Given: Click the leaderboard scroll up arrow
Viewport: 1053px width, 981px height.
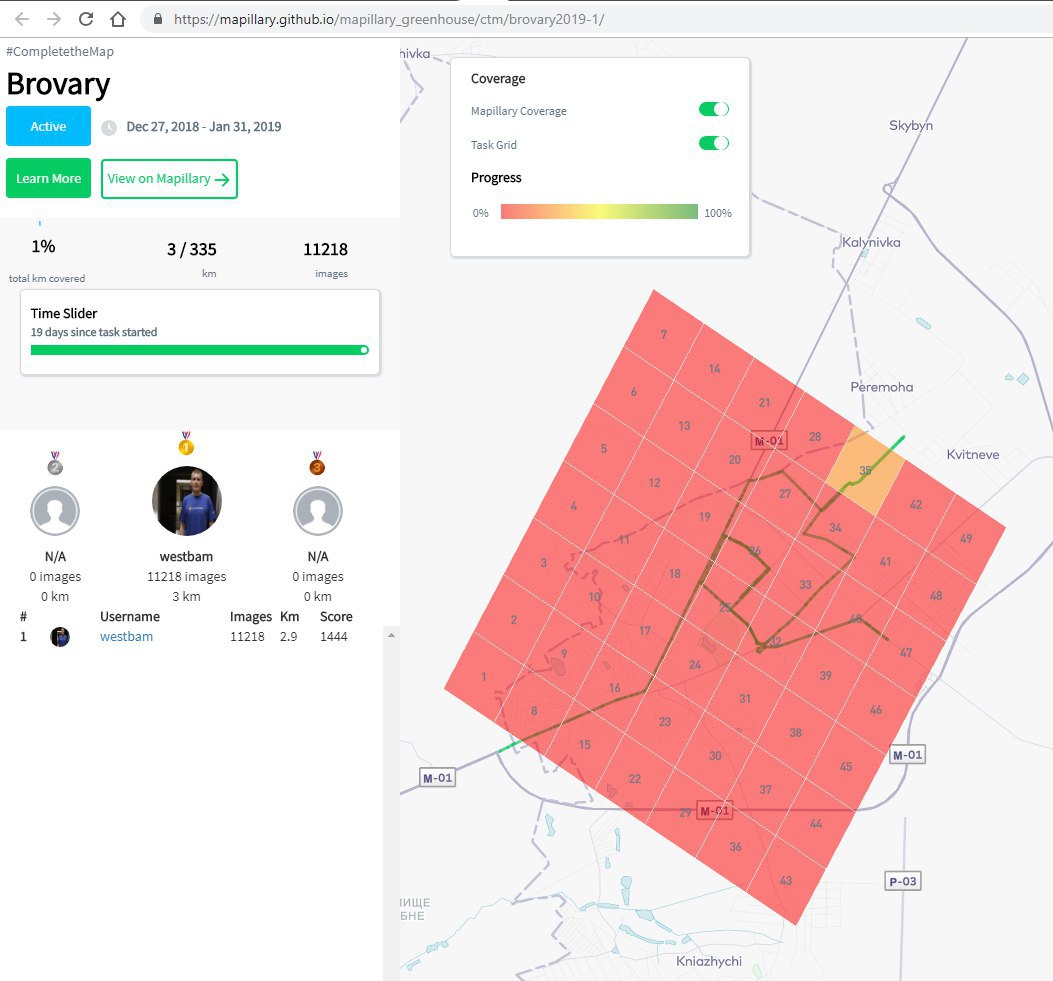Looking at the screenshot, I should (392, 635).
